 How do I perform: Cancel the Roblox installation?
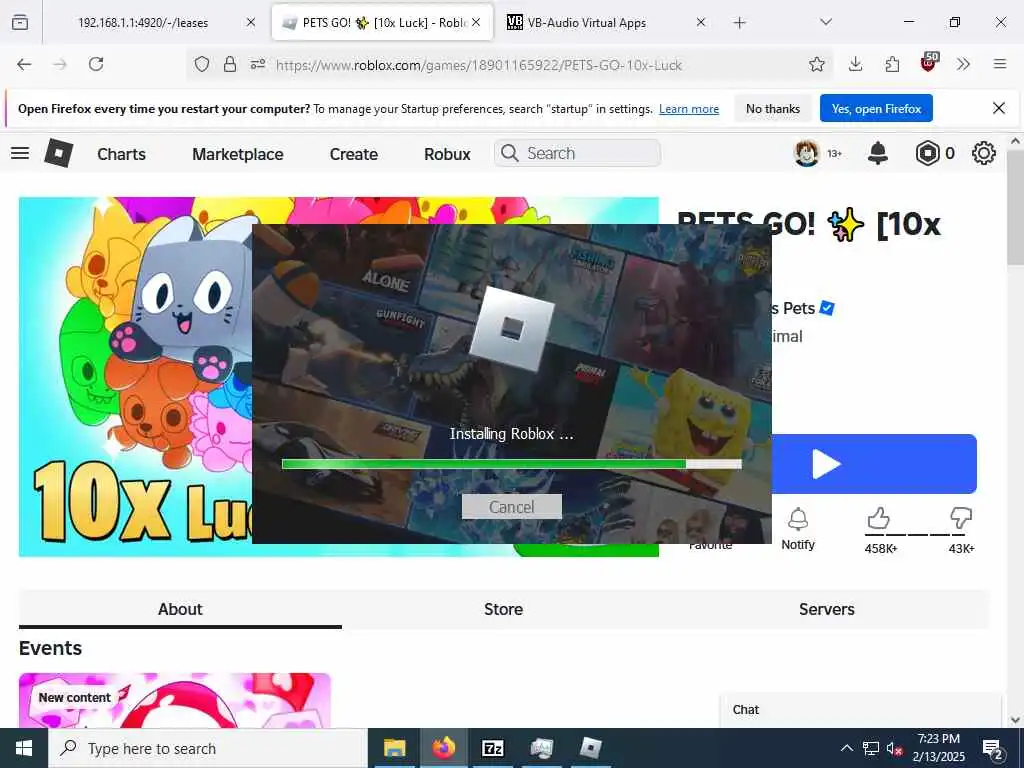tap(511, 507)
